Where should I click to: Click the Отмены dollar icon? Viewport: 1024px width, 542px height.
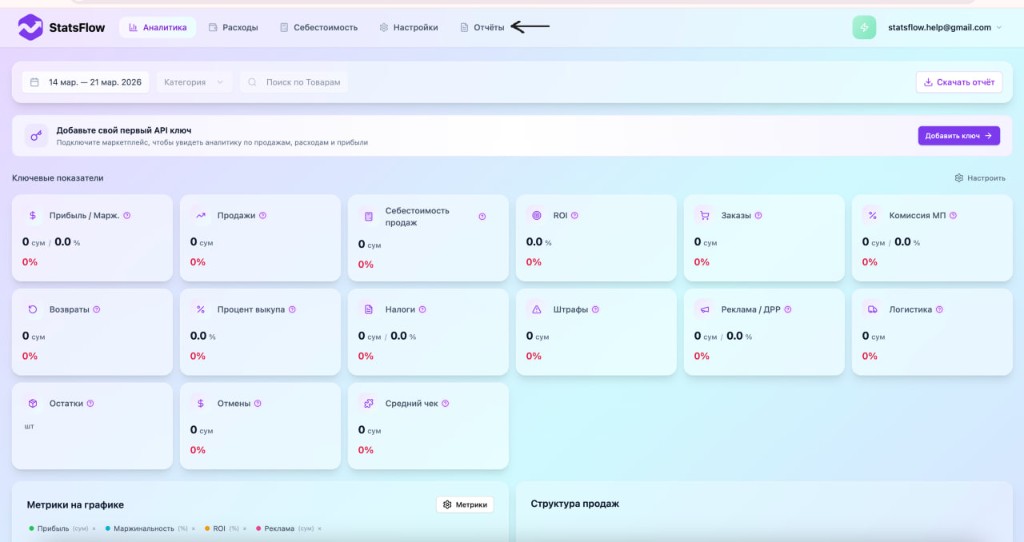[200, 404]
